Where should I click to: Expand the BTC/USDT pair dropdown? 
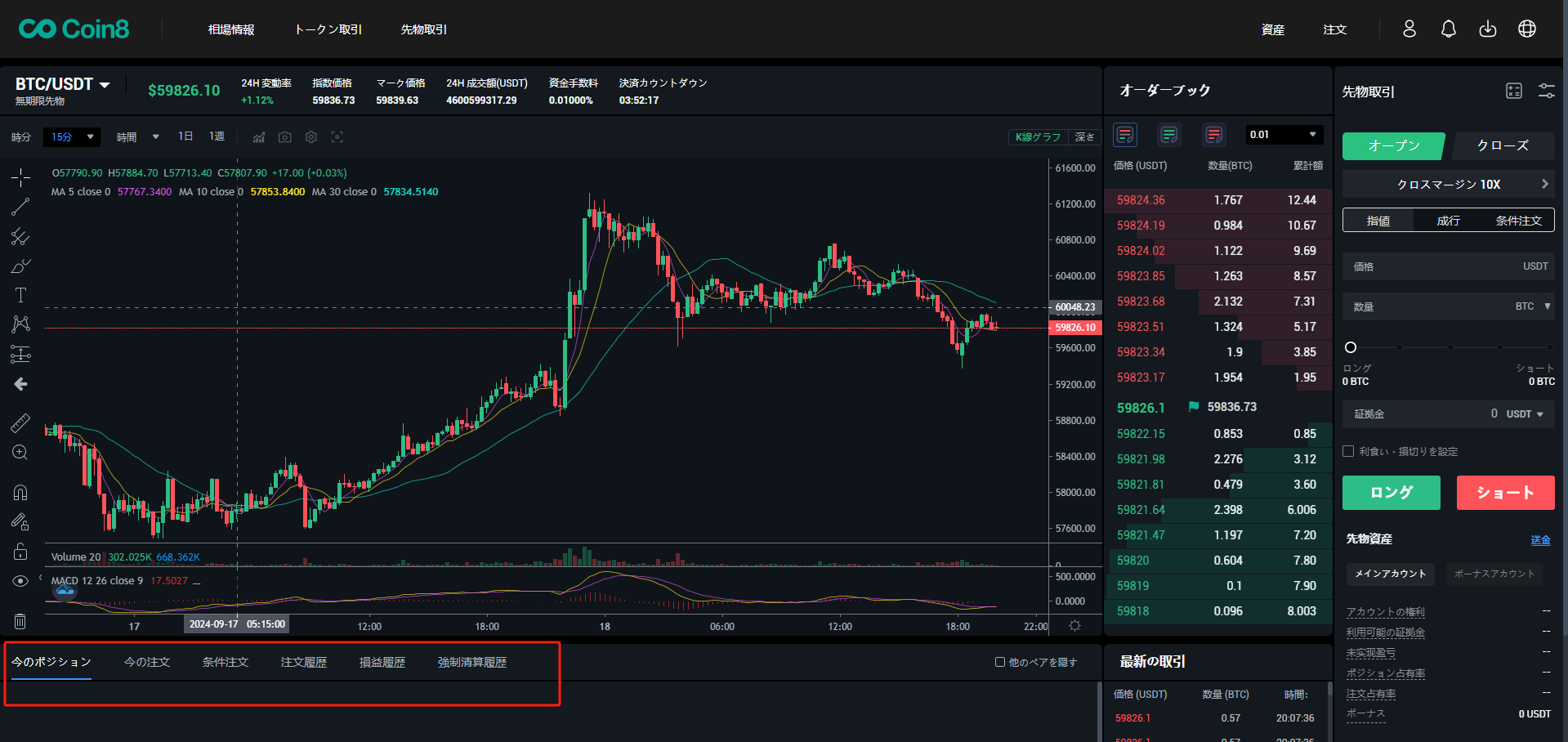pyautogui.click(x=105, y=85)
